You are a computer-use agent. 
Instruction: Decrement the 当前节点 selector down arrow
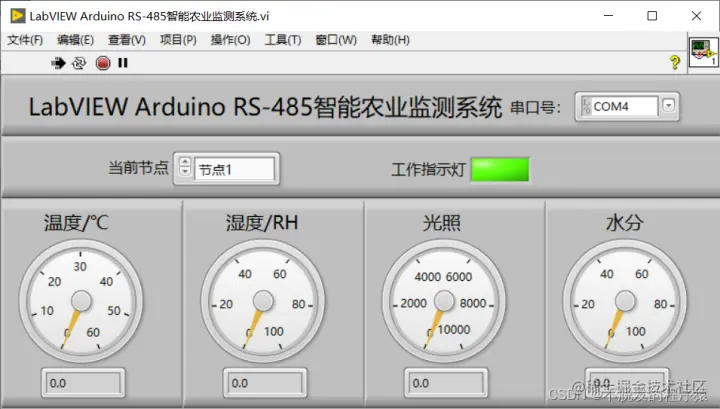point(185,171)
